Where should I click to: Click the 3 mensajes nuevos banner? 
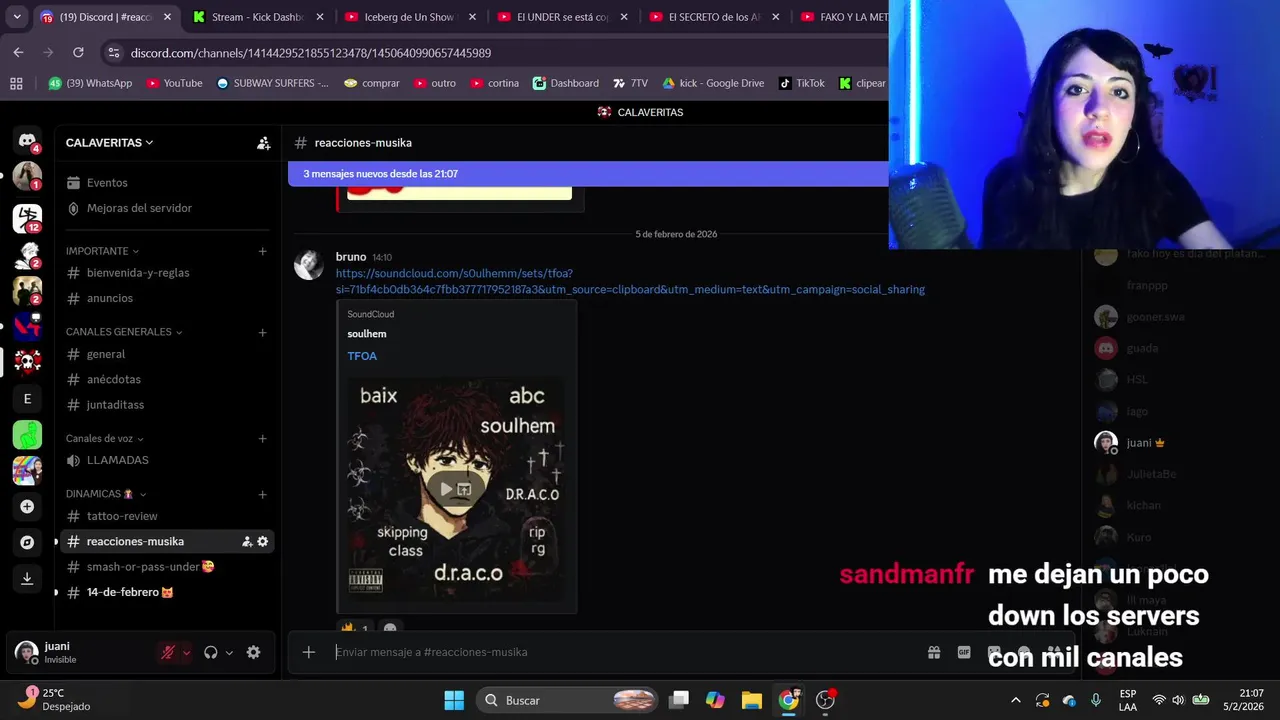pyautogui.click(x=588, y=174)
